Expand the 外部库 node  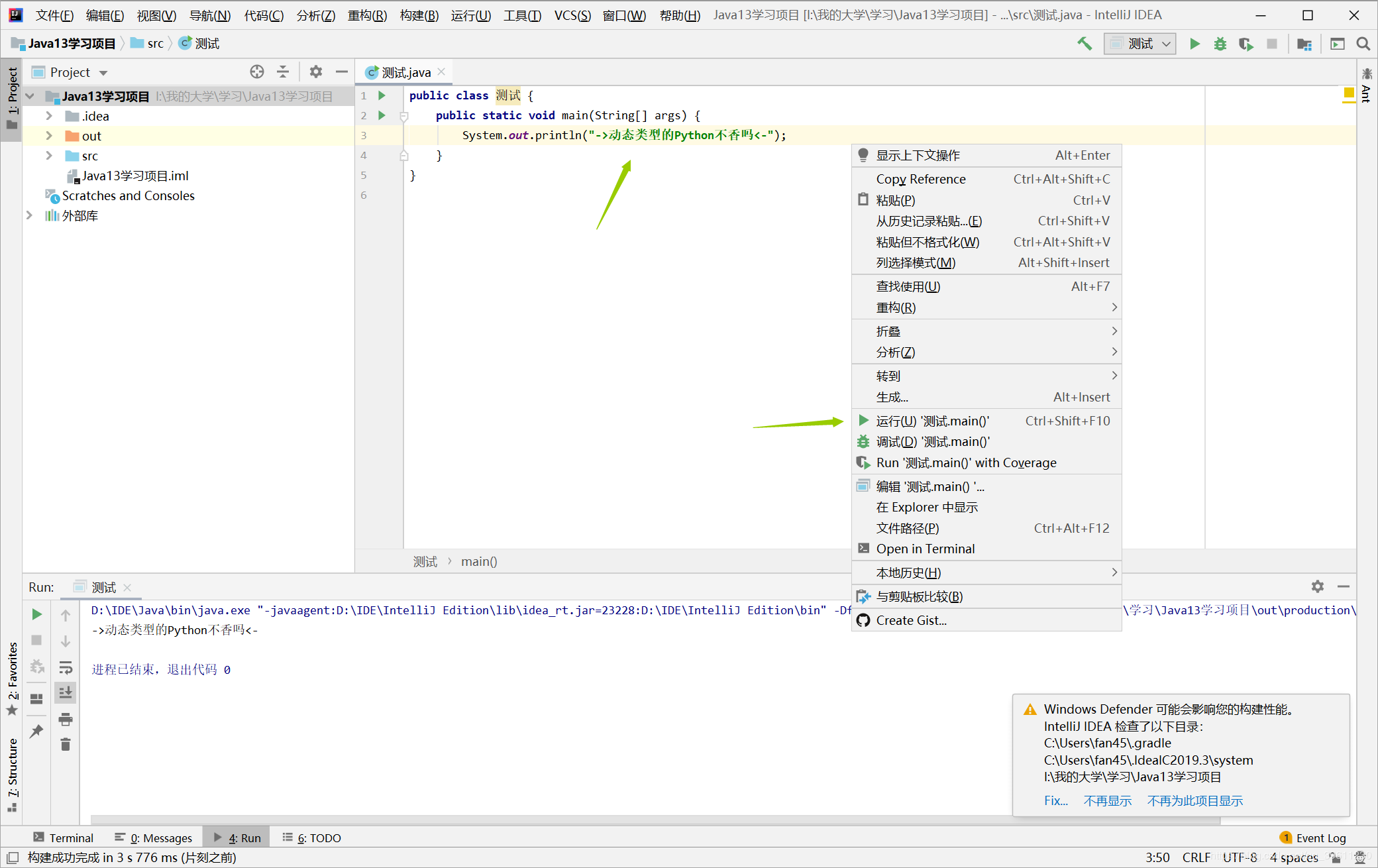[29, 215]
